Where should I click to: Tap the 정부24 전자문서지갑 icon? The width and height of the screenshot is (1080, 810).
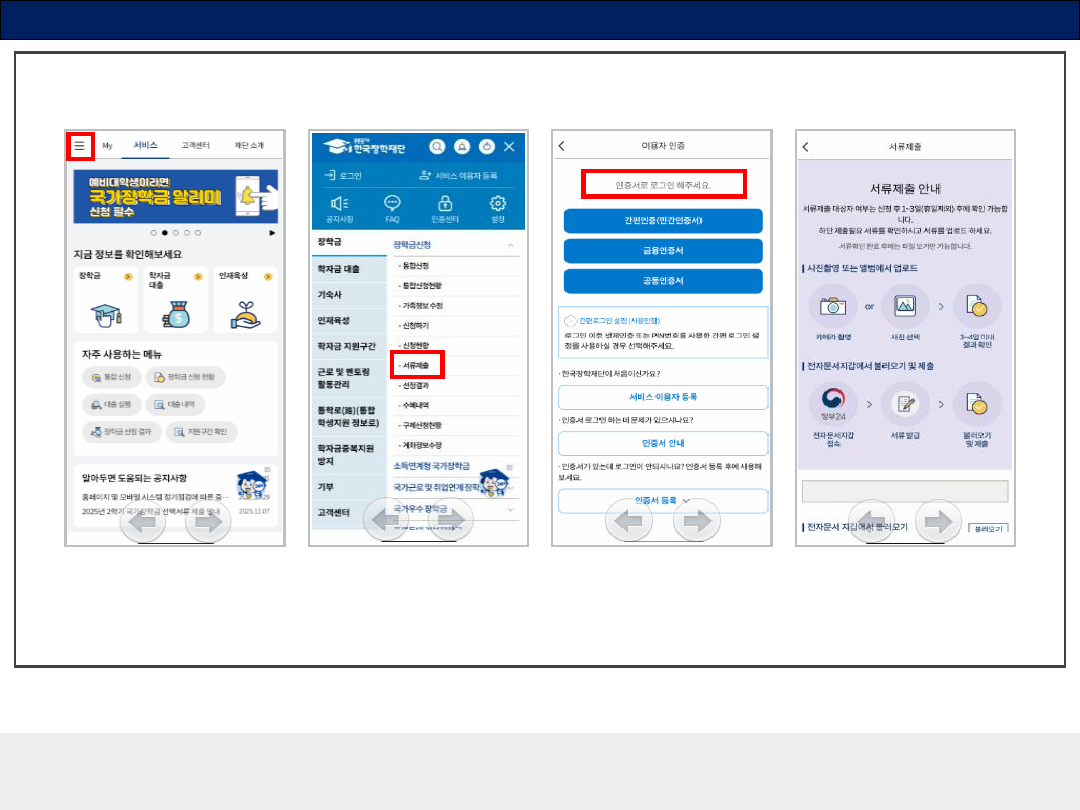click(826, 403)
